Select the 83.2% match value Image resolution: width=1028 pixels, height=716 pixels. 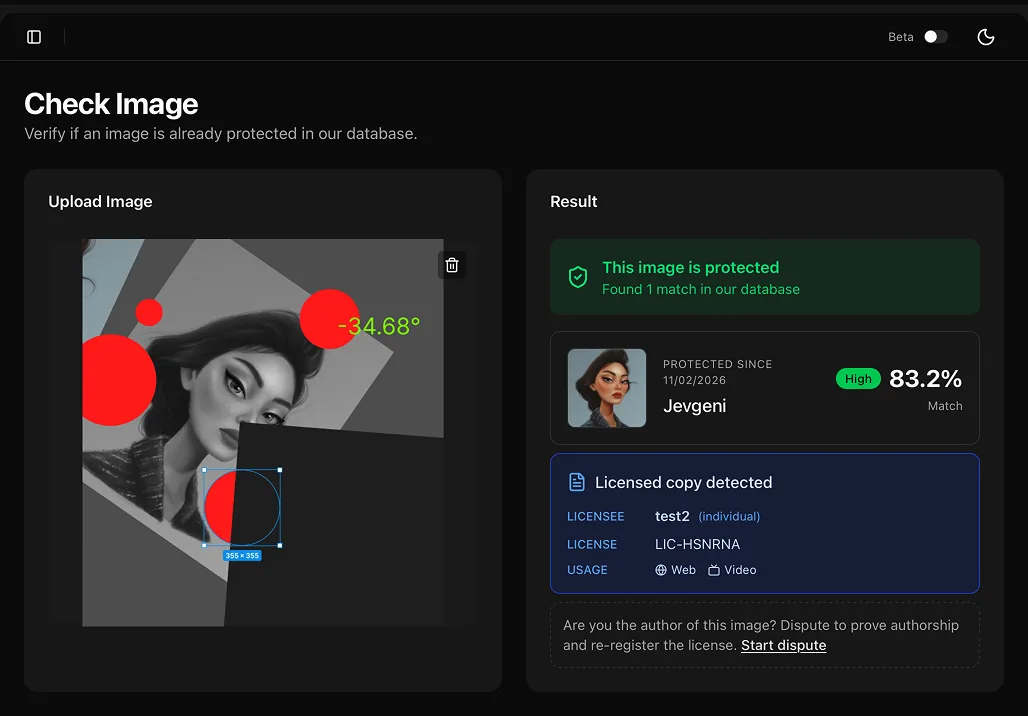point(925,378)
